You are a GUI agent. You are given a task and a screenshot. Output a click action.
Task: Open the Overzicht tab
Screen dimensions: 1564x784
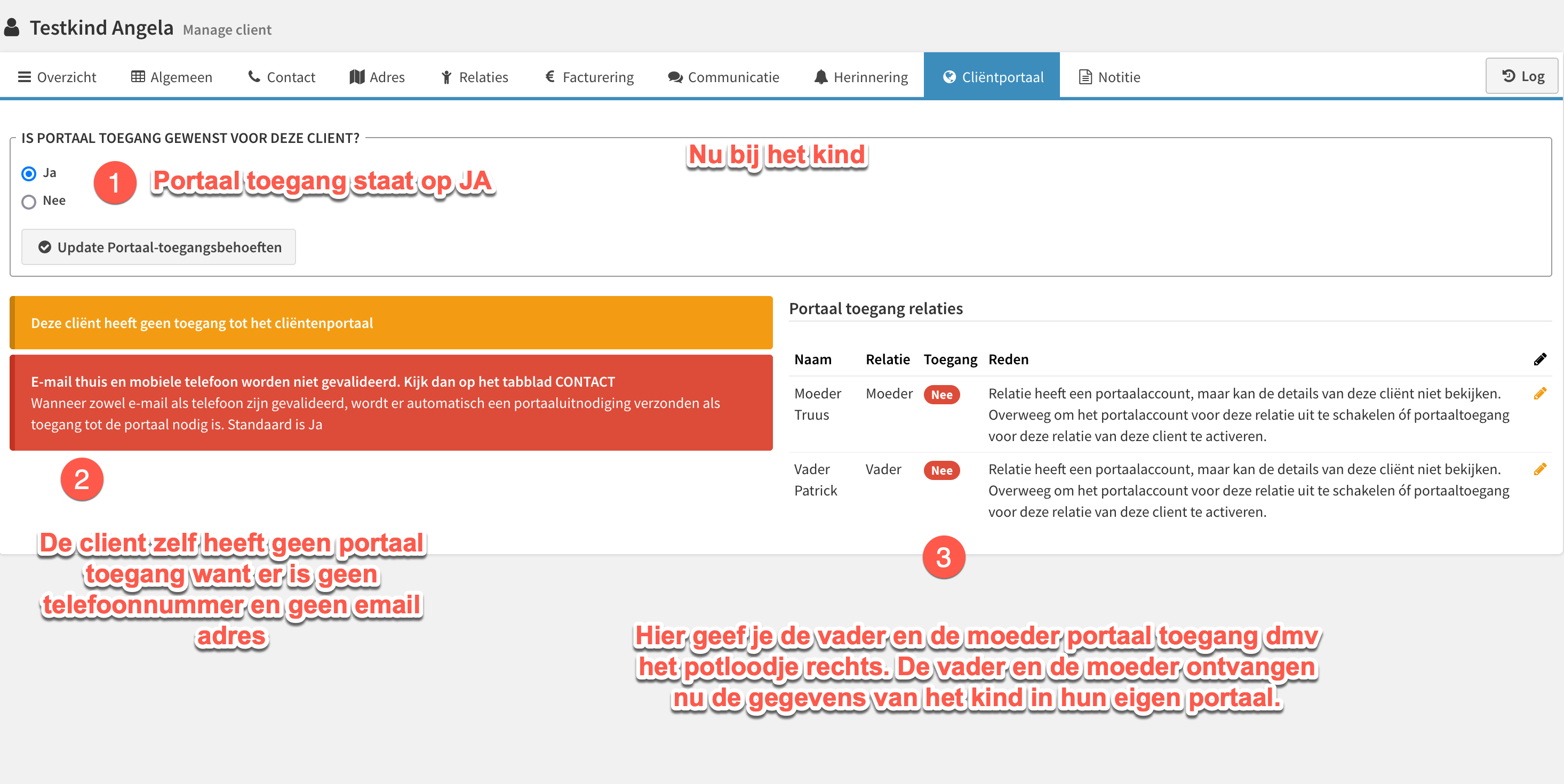coord(57,76)
